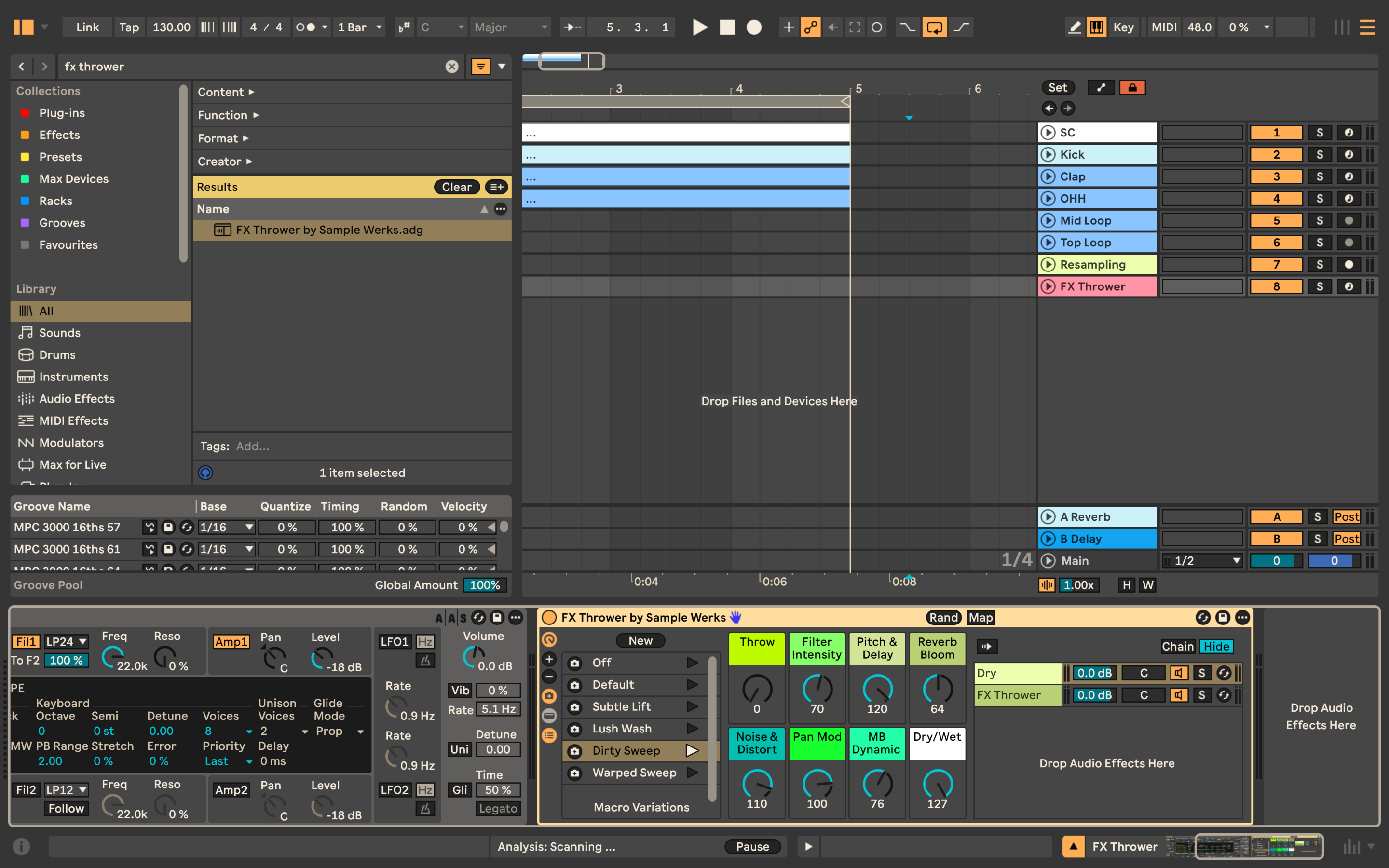Viewport: 1389px width, 868px height.
Task: Click the transport Play button
Action: [x=699, y=27]
